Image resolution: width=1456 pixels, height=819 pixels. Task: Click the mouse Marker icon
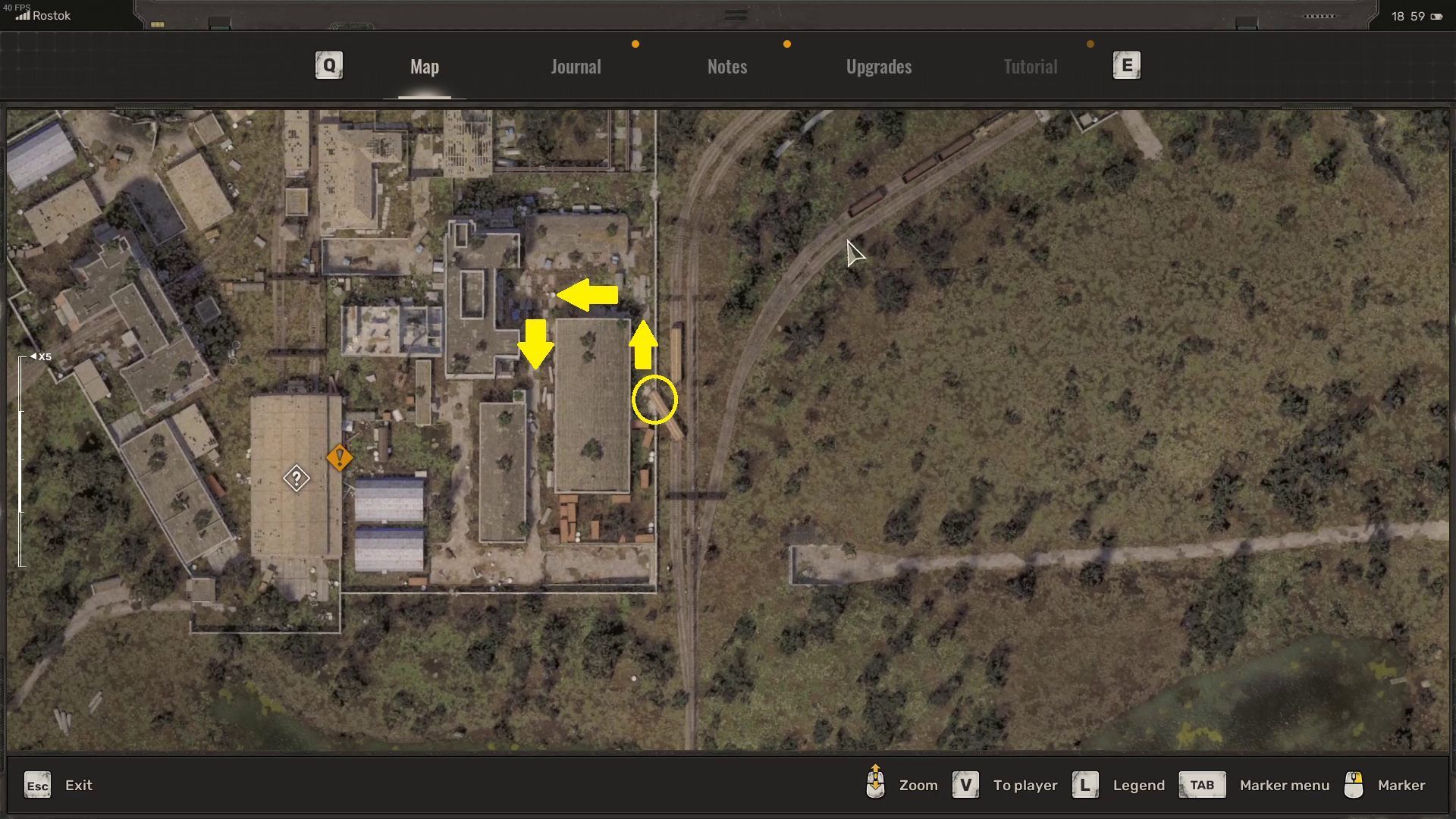pos(1354,786)
